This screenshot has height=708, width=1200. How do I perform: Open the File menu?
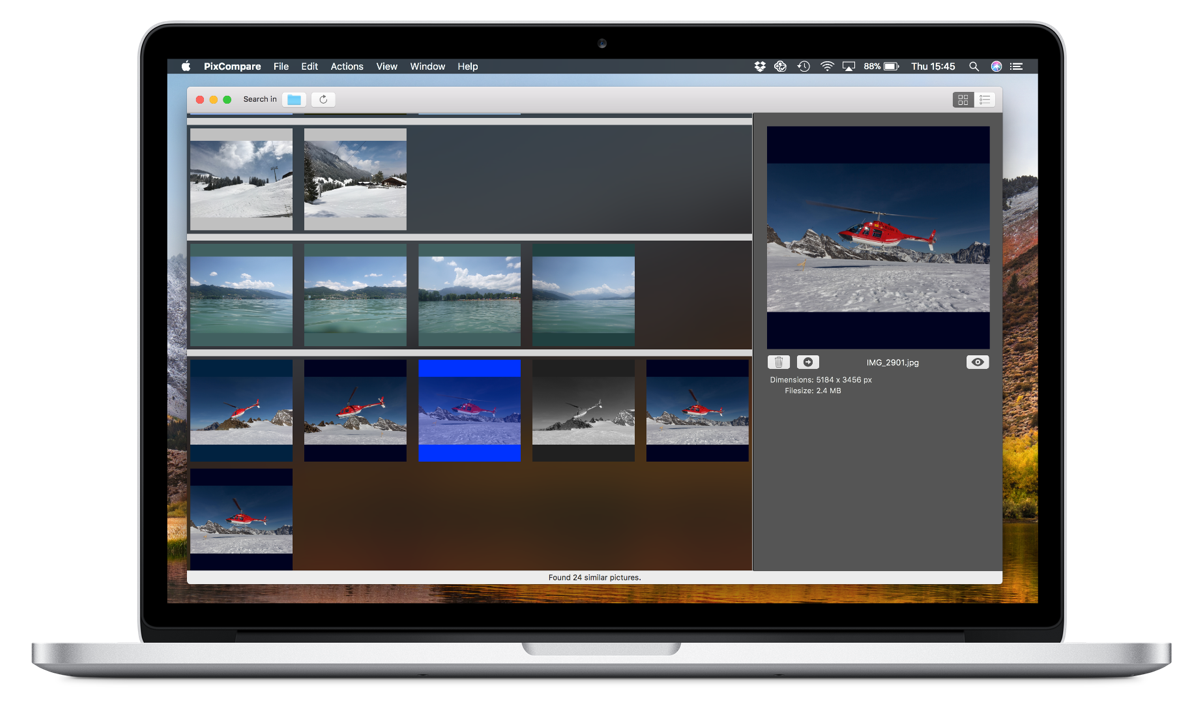pos(281,66)
